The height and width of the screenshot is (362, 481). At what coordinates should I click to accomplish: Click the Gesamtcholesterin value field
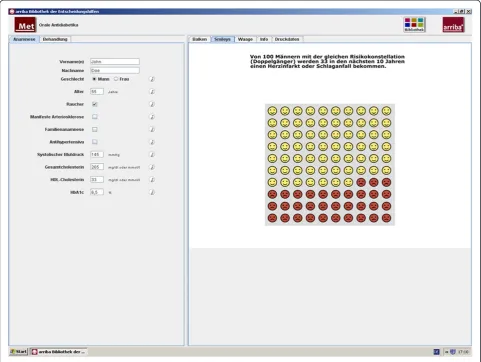tap(97, 167)
